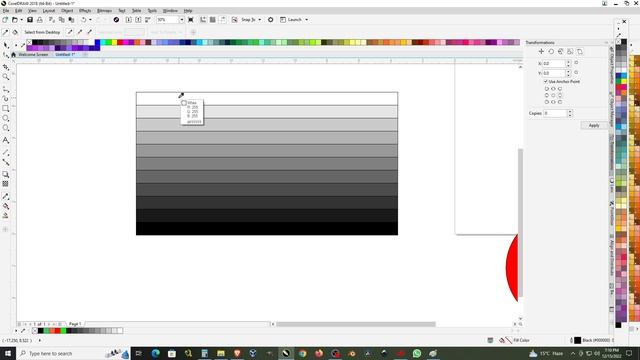640x360 pixels.
Task: Save the document with floppy icon
Action: pyautogui.click(x=30, y=20)
